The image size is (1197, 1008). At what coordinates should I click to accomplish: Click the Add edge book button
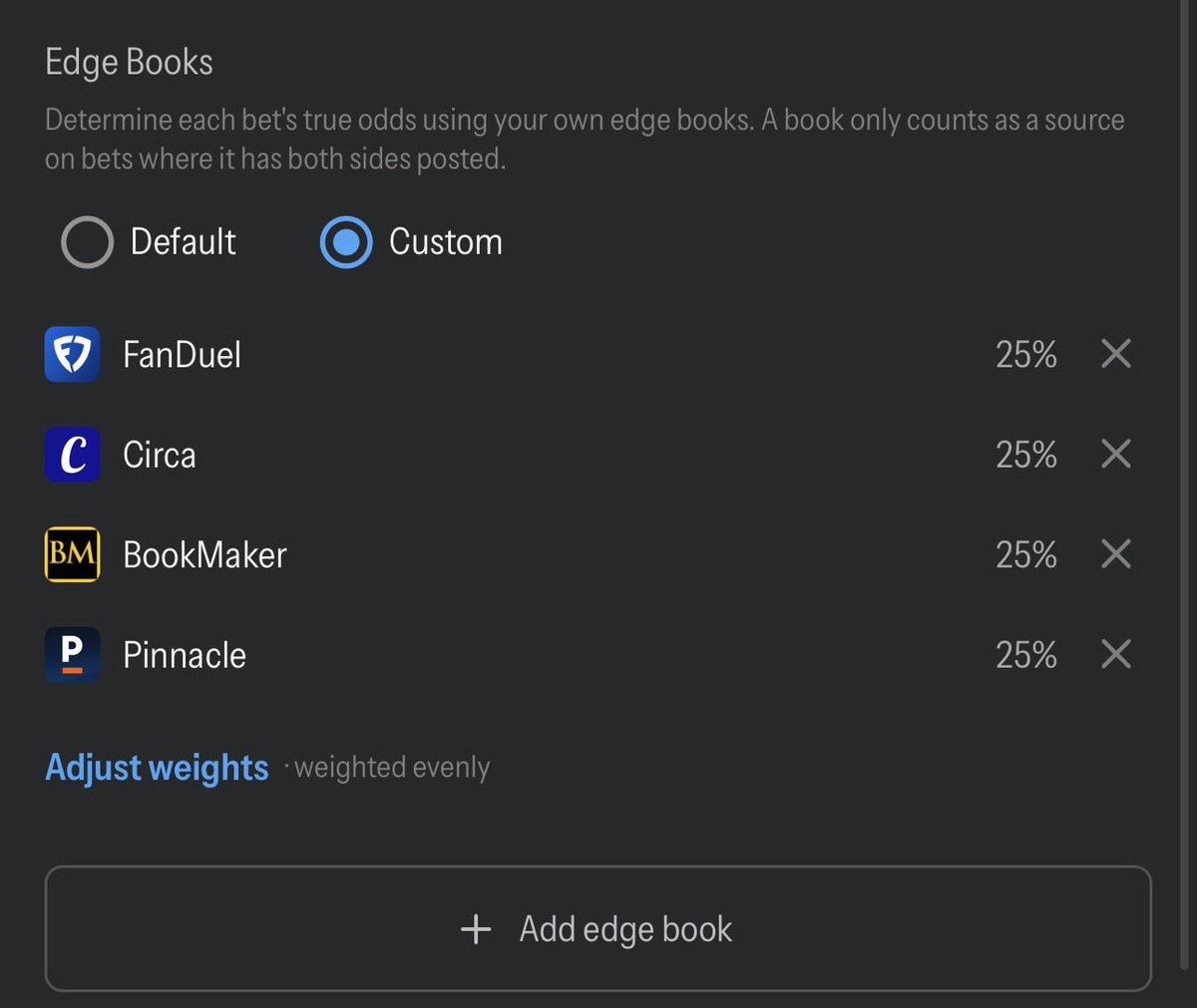(x=598, y=928)
